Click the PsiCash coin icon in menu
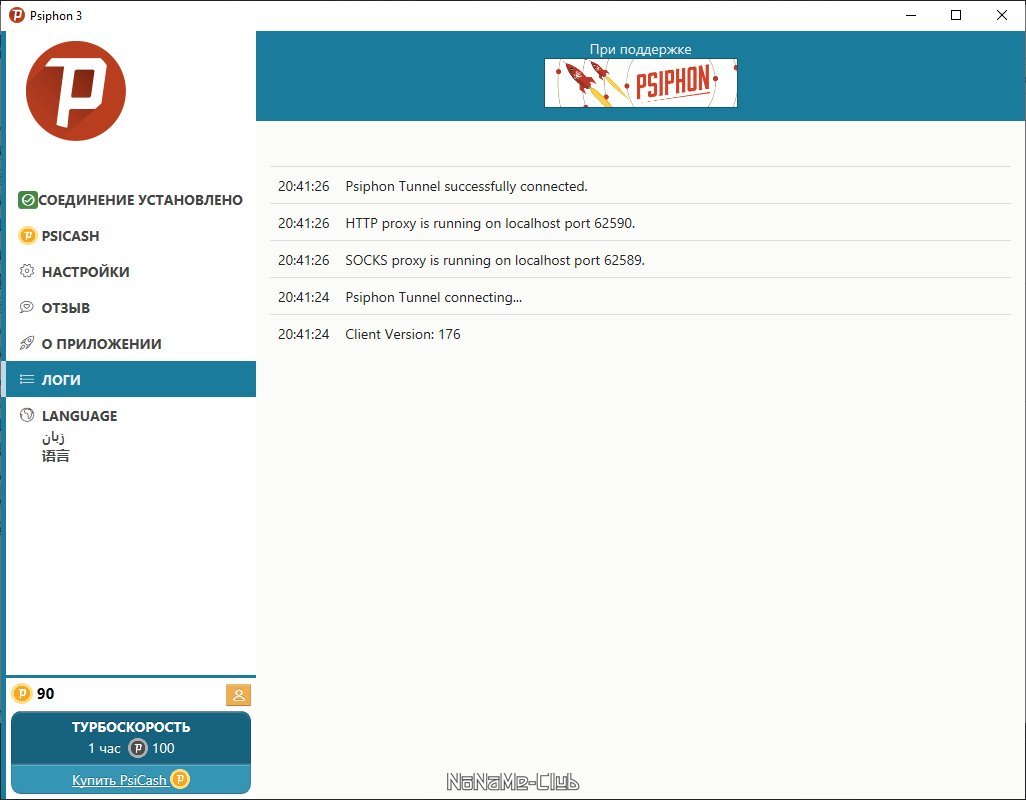 pos(27,235)
